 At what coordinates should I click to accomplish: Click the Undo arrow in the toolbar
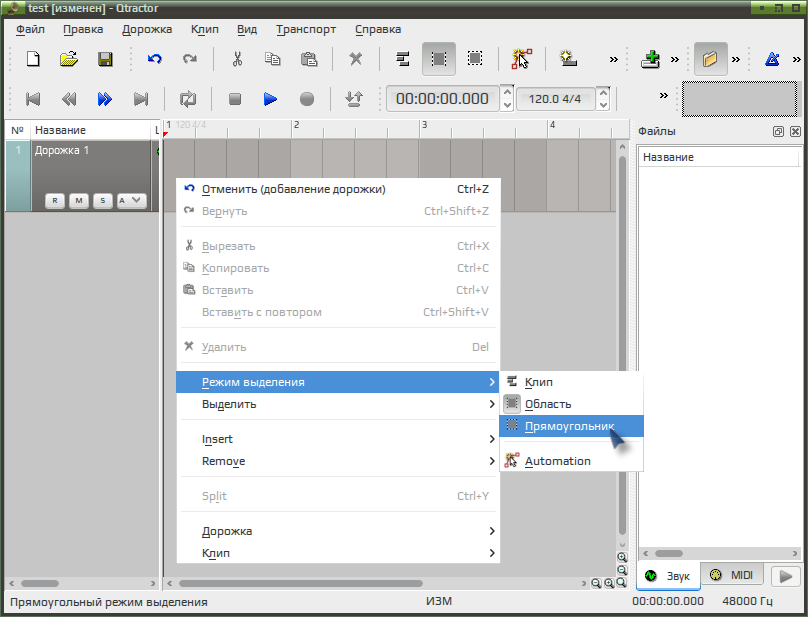click(155, 59)
